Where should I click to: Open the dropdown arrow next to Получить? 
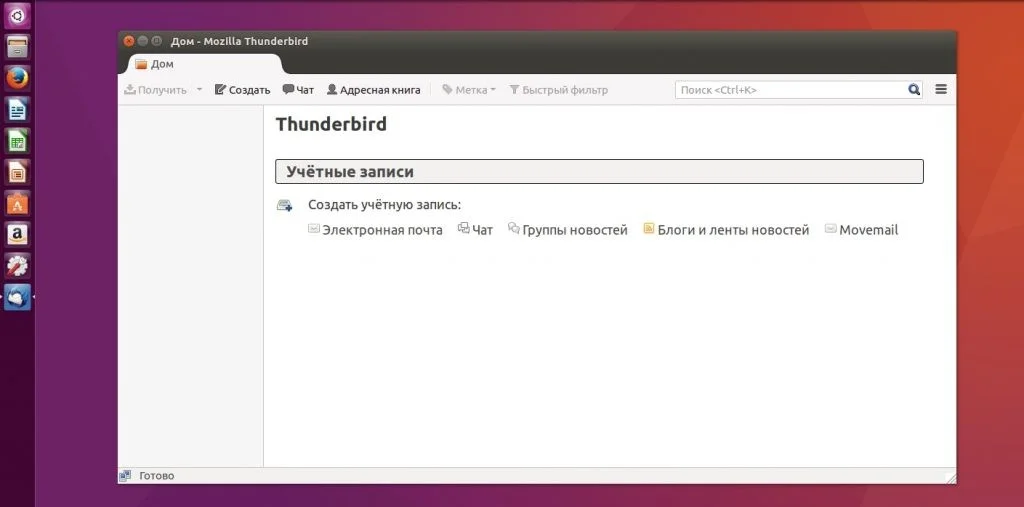(x=199, y=90)
